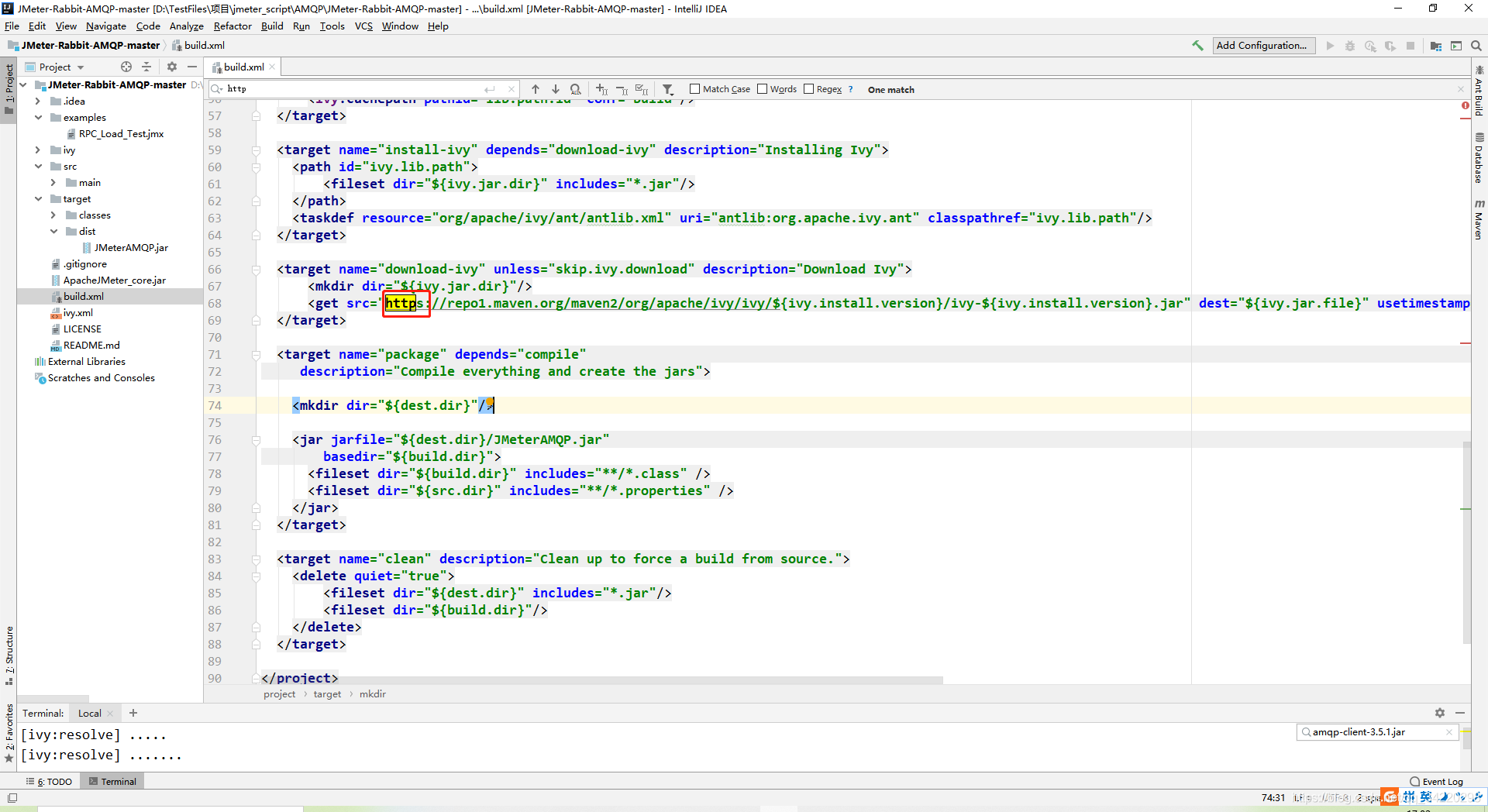
Task: Toggle fold marker at line 83 clean target
Action: 256,559
